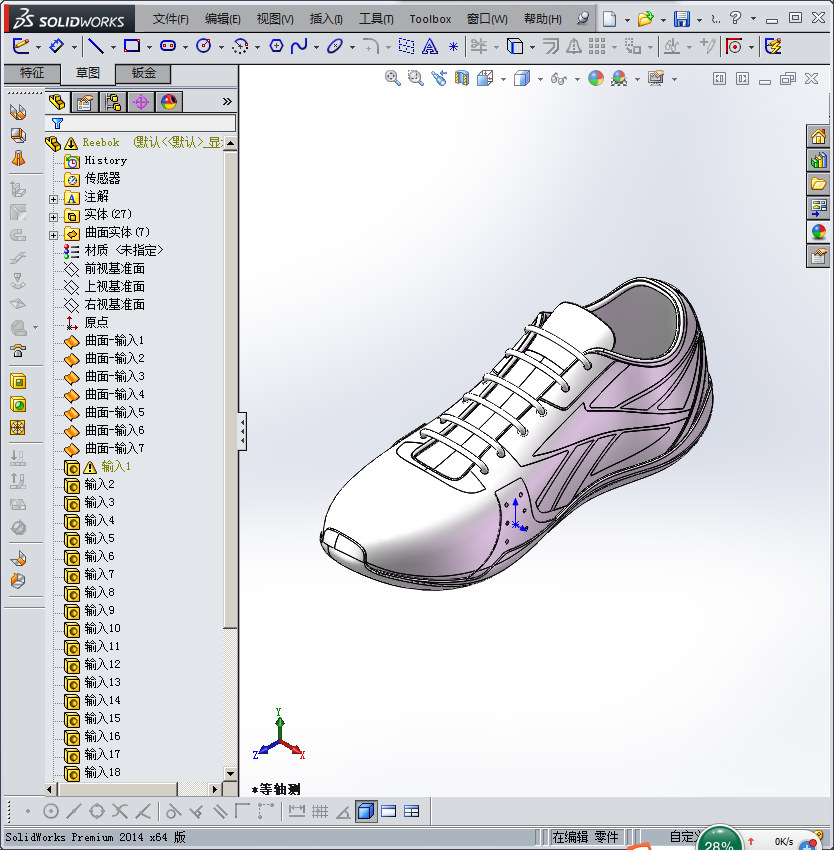This screenshot has height=850, width=834.
Task: Select the 材质 <未指定> item
Action: click(124, 250)
